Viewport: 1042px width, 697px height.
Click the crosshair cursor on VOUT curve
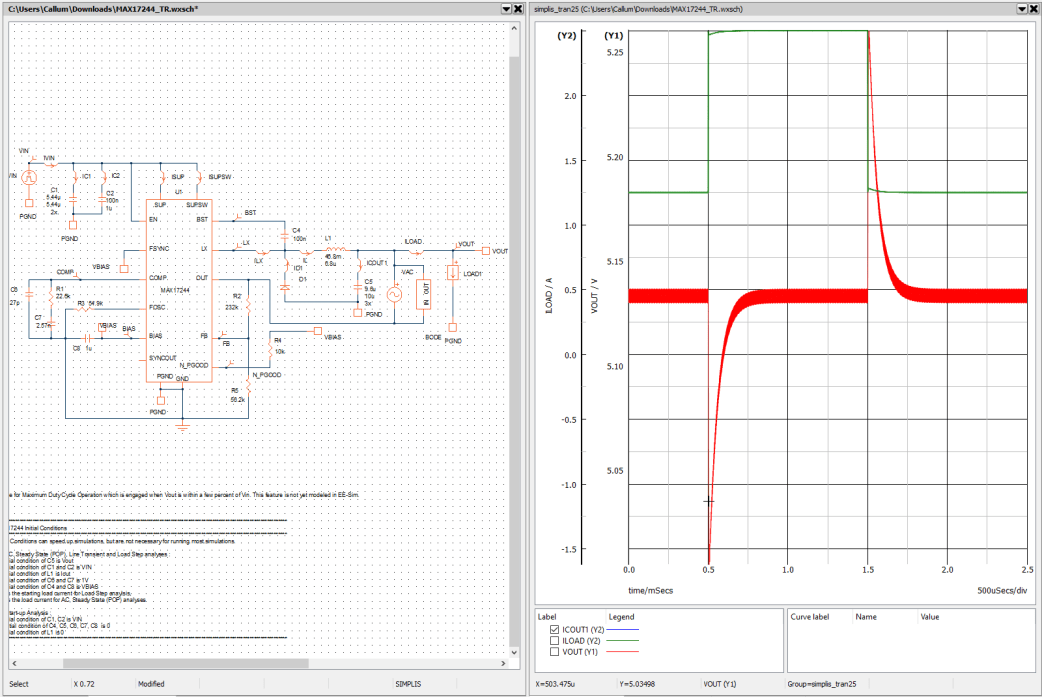point(708,501)
